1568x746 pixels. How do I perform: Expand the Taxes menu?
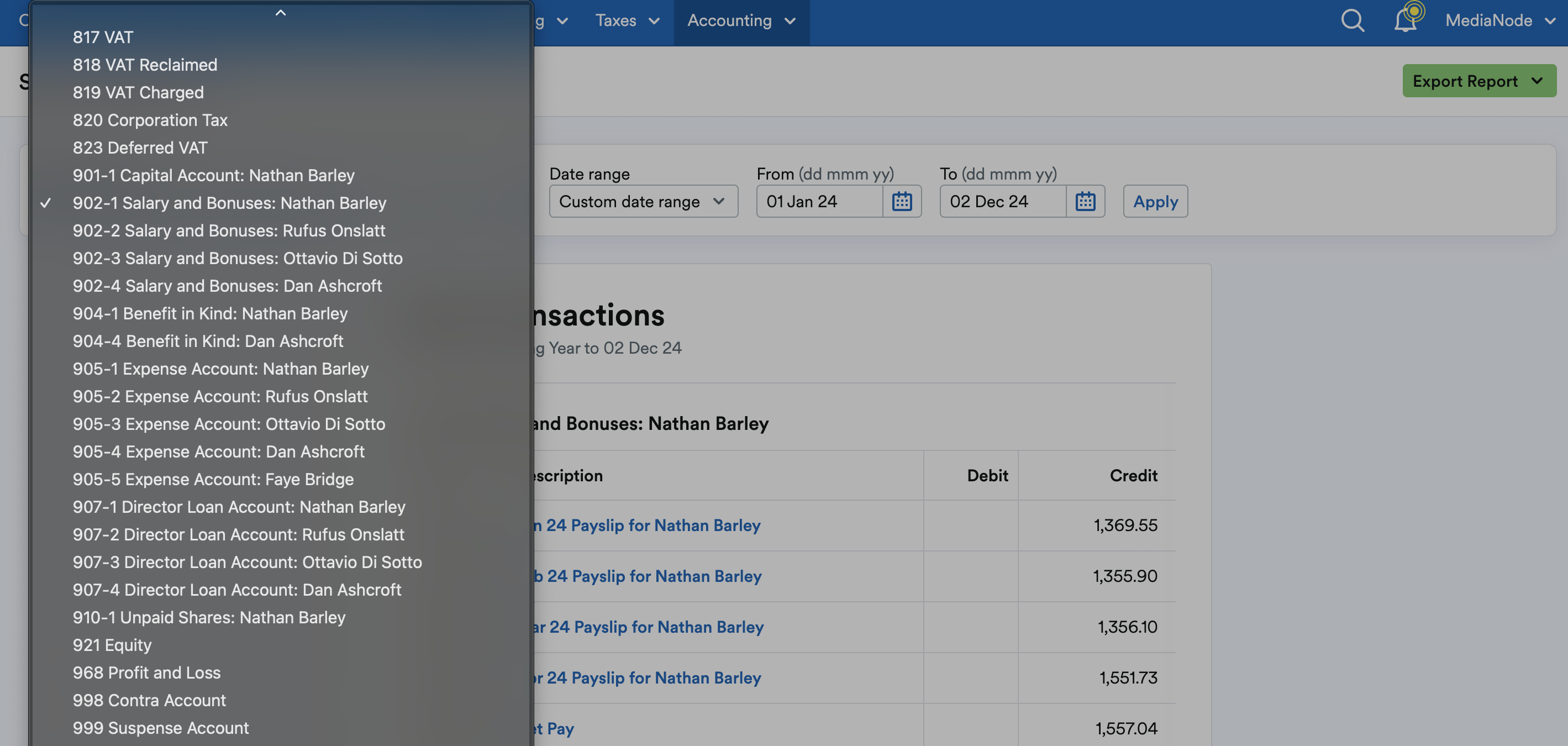(627, 20)
